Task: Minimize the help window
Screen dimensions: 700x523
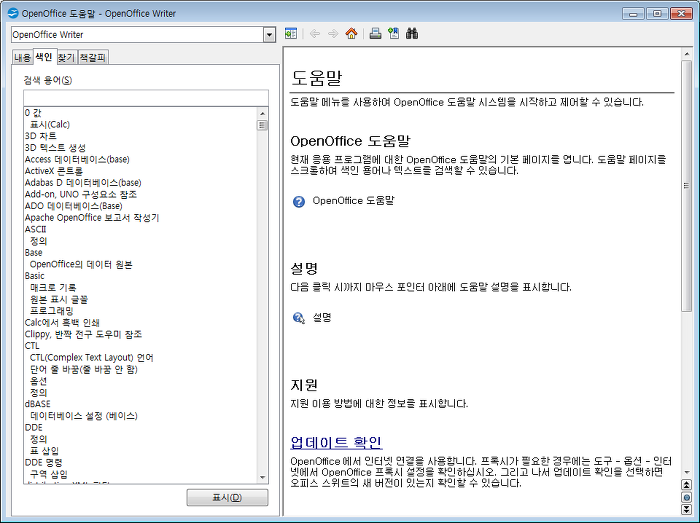Action: (x=633, y=13)
